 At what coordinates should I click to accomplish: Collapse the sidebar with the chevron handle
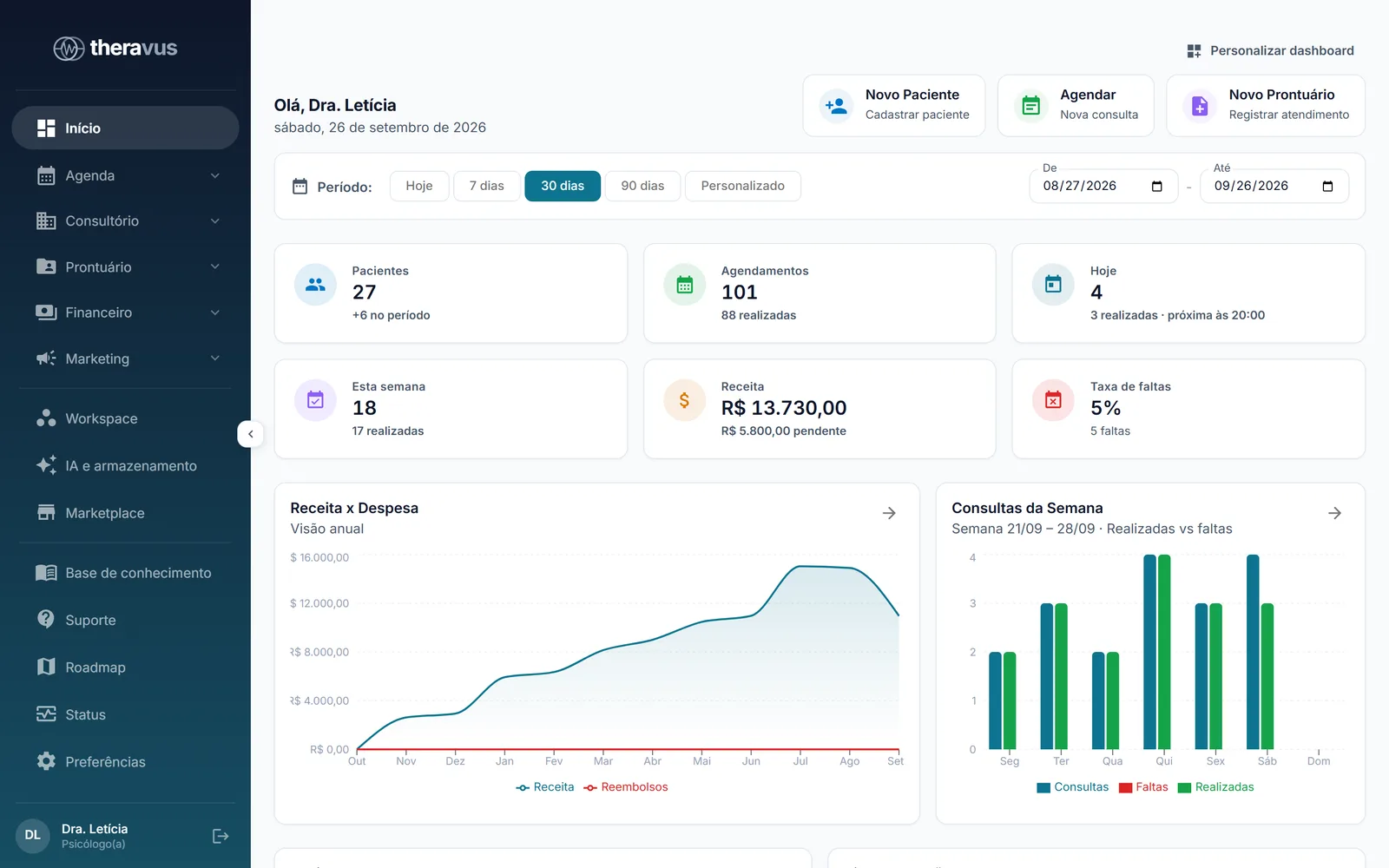point(250,434)
